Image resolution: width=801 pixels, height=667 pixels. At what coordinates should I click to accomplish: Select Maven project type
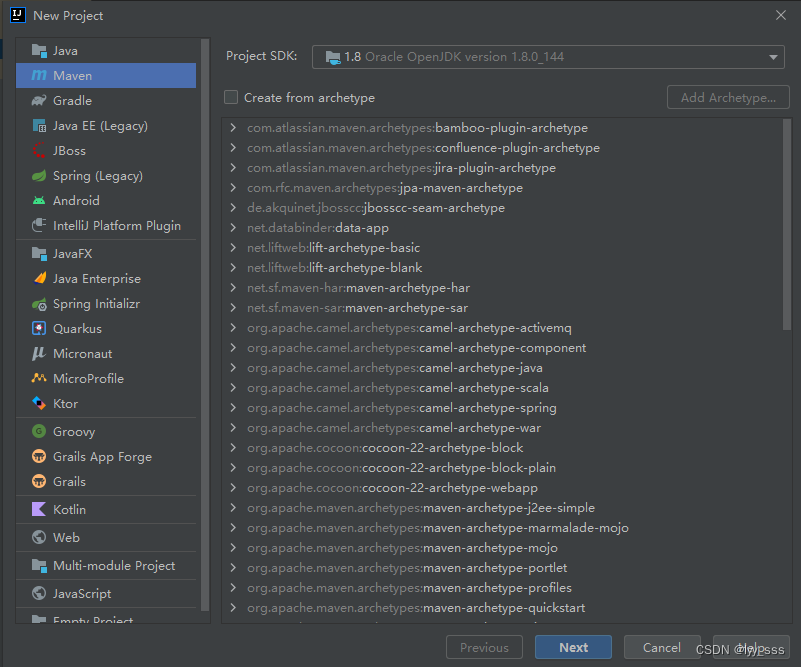point(106,76)
